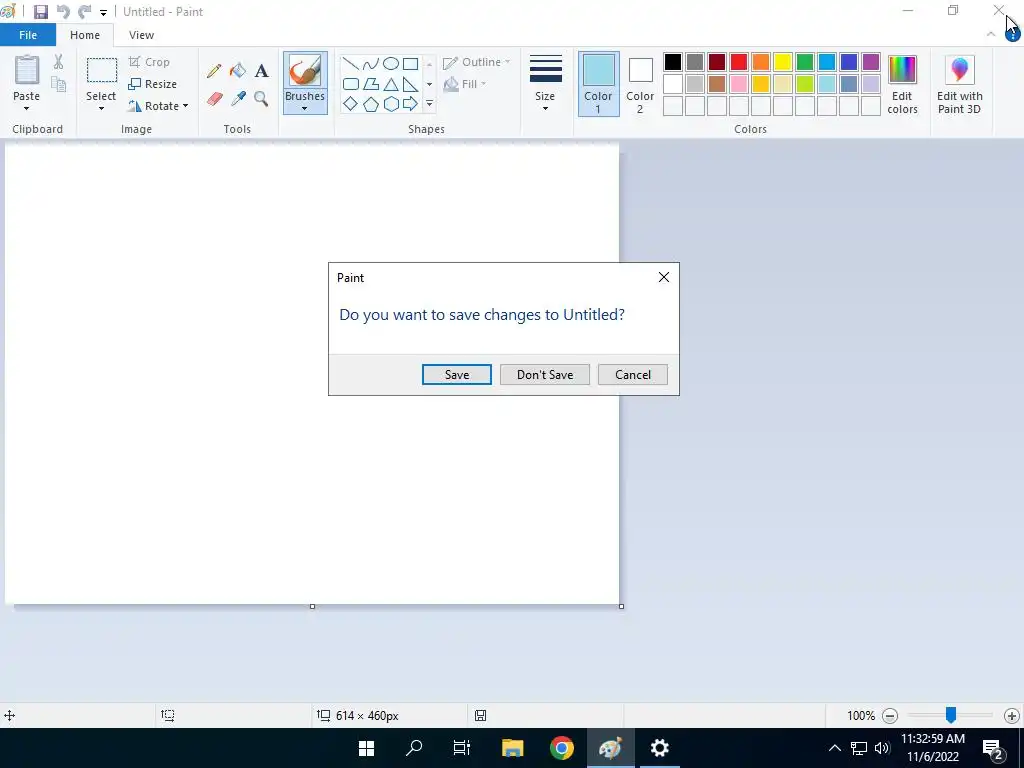The image size is (1024, 768).
Task: Select the Curve shape
Action: (x=370, y=63)
